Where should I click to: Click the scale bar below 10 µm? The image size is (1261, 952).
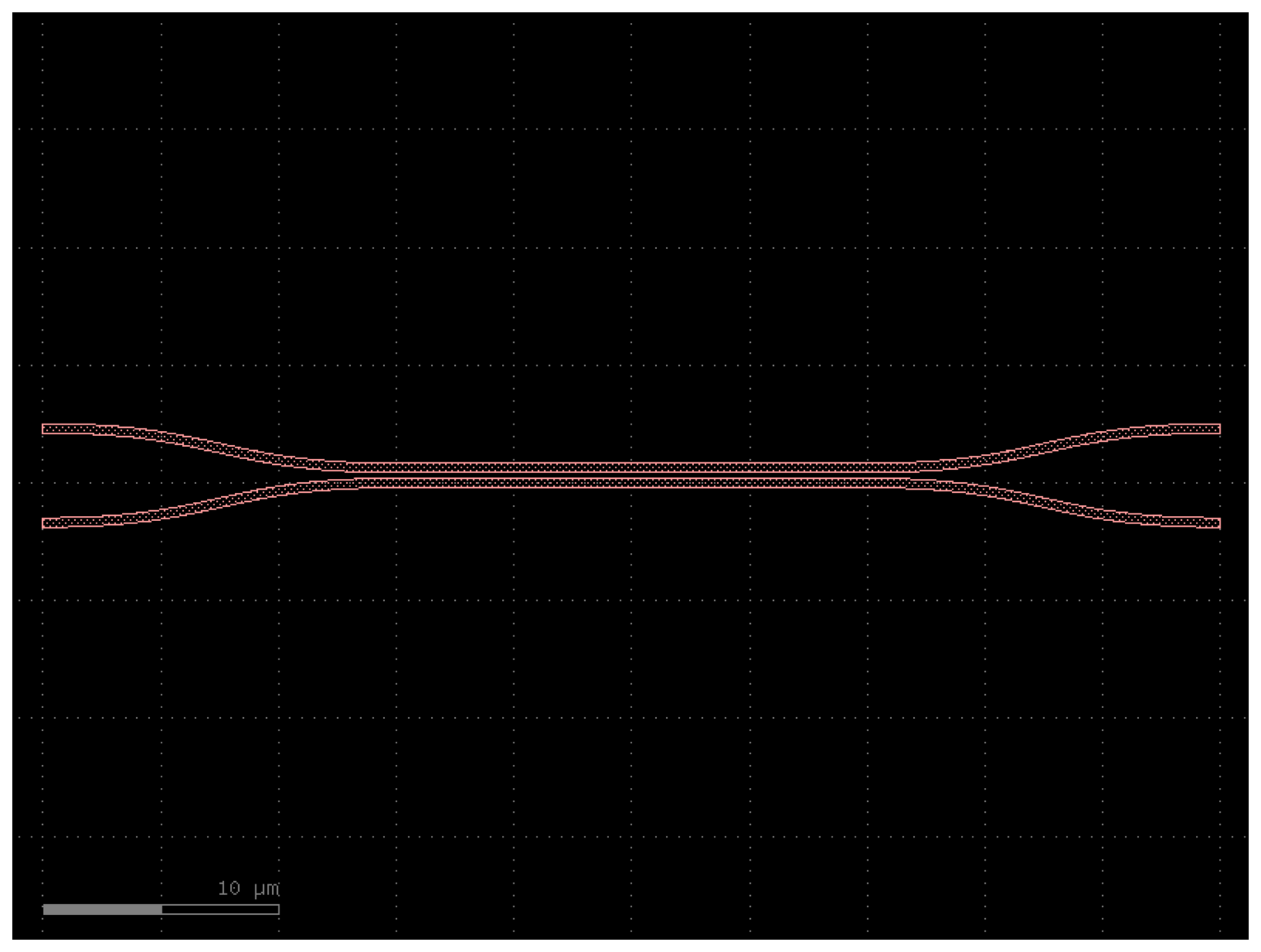(x=161, y=909)
